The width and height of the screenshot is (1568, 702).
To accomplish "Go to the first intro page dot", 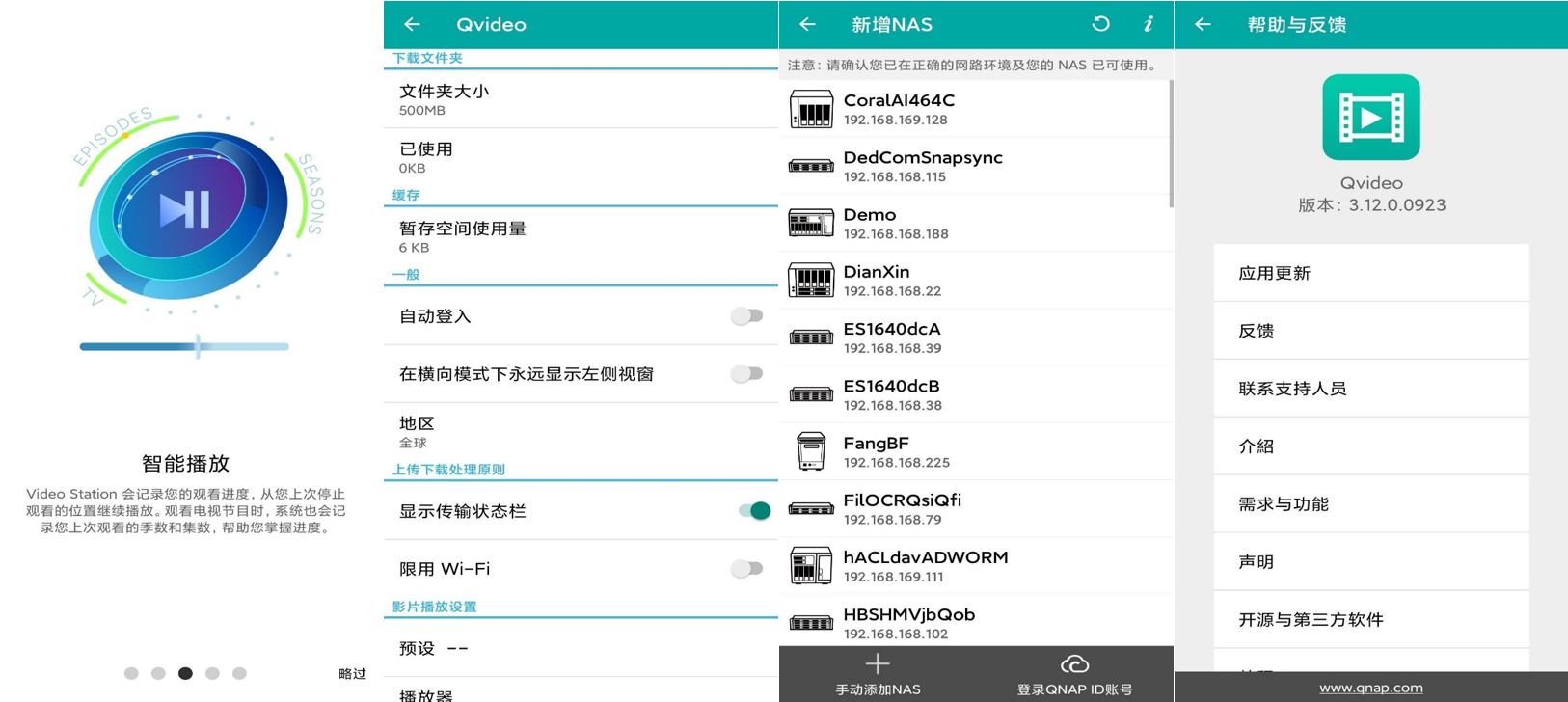I will [x=131, y=673].
